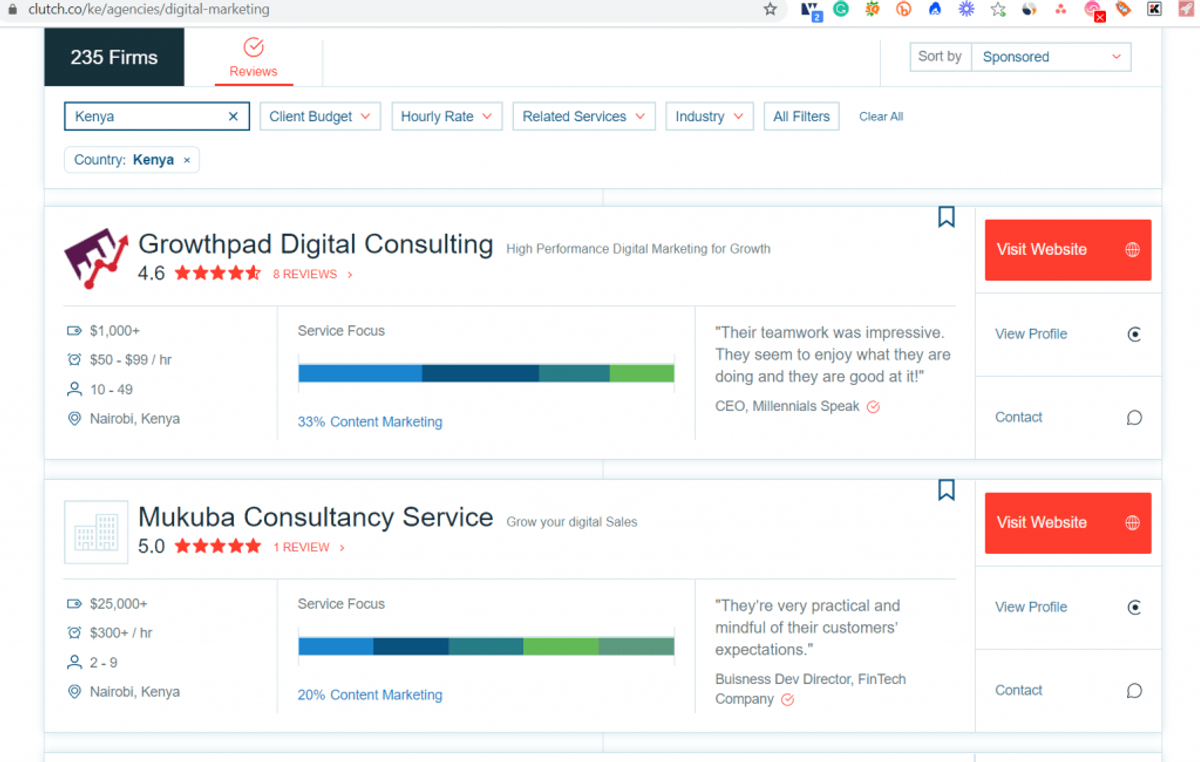Click verified badge next to CEO, Millennials Speak
This screenshot has width=1200, height=762.
coord(873,407)
